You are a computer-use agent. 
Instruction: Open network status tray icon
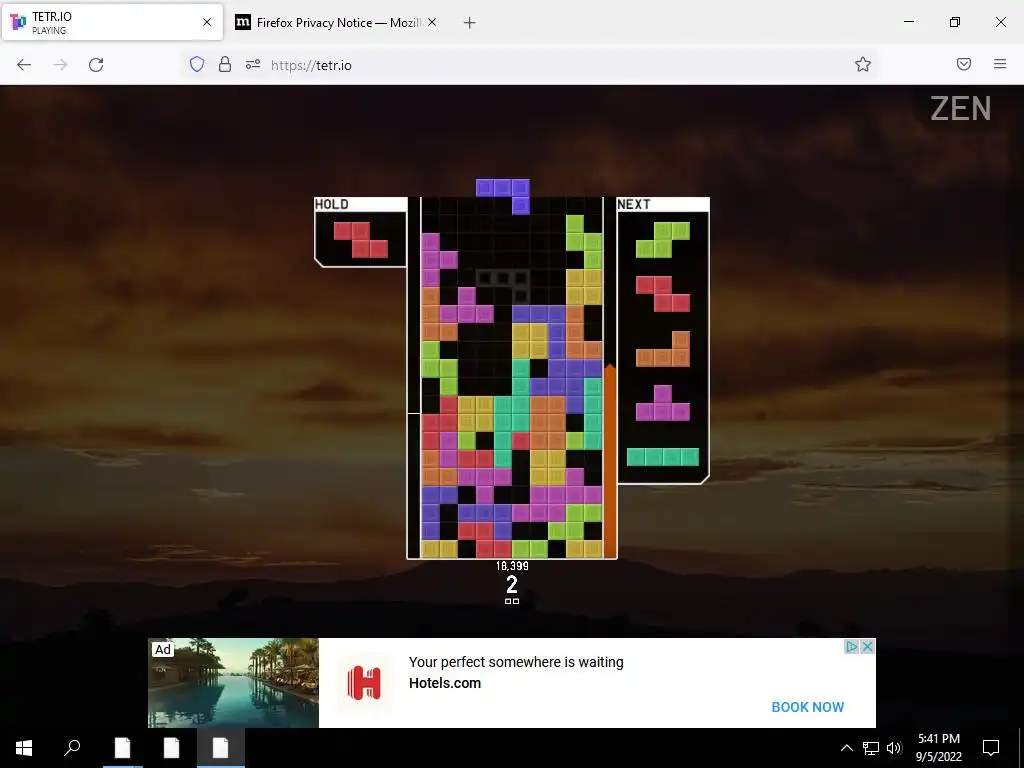(871, 748)
